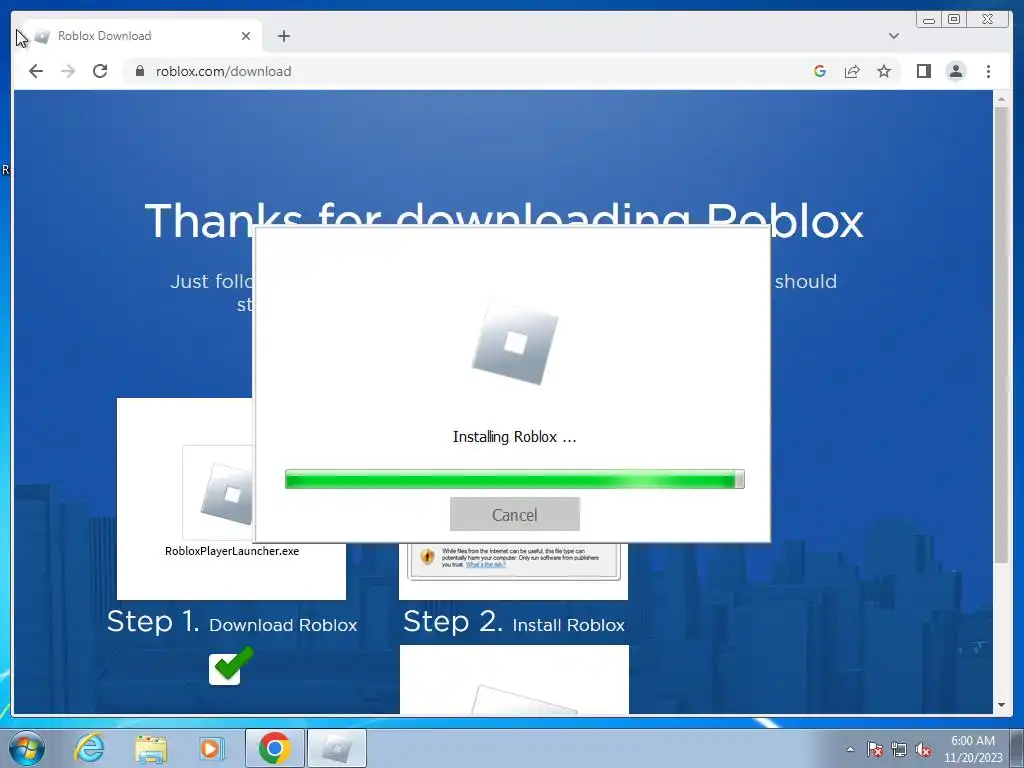Open the Action Center flag icon
This screenshot has width=1024, height=768.
874,749
